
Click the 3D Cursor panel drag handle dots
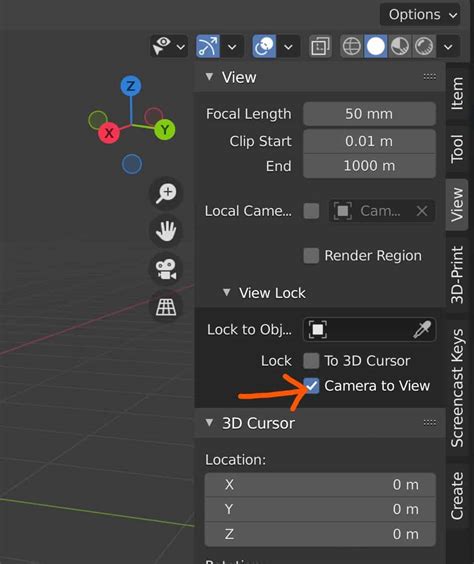tap(430, 422)
